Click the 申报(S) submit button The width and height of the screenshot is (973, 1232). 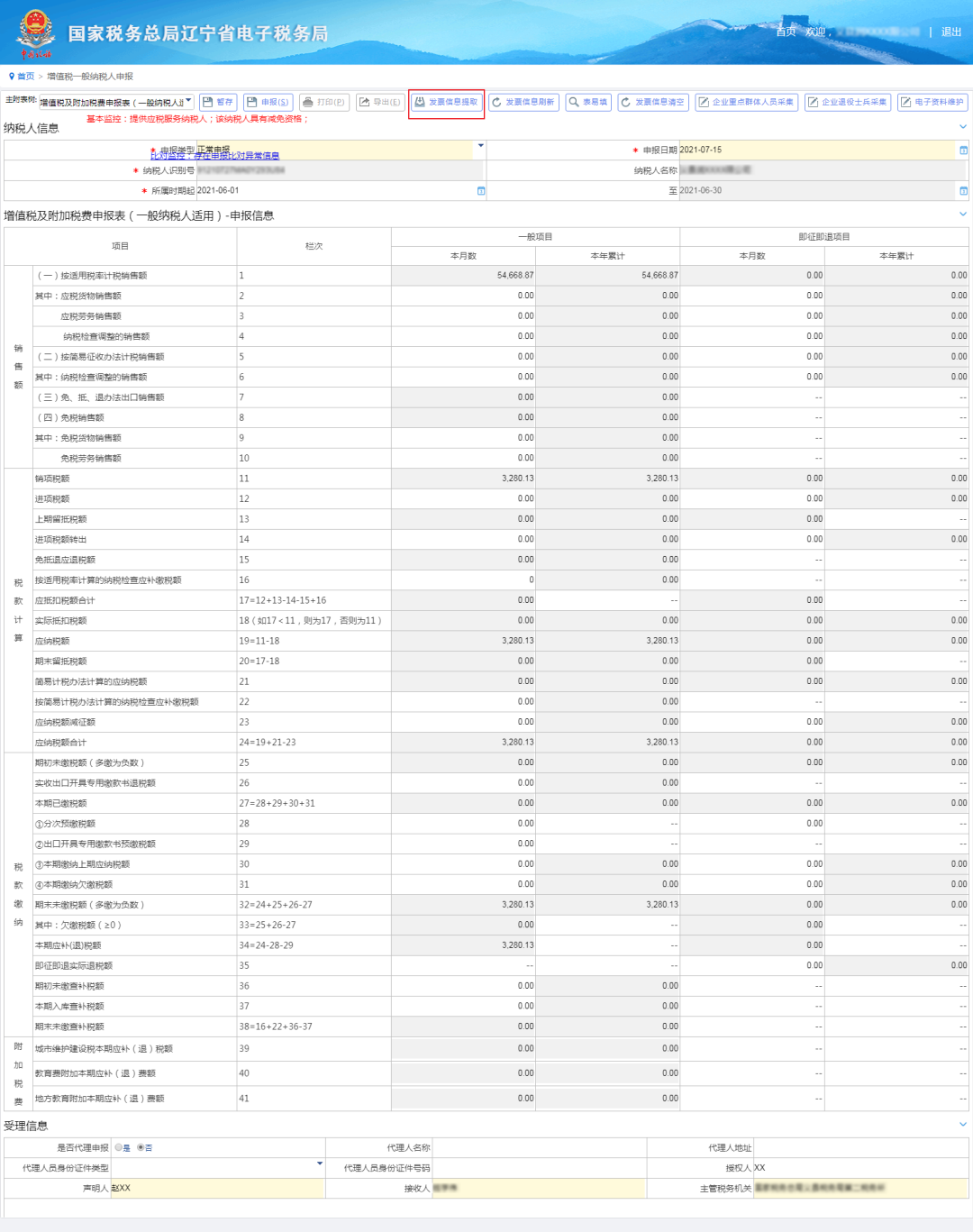268,102
